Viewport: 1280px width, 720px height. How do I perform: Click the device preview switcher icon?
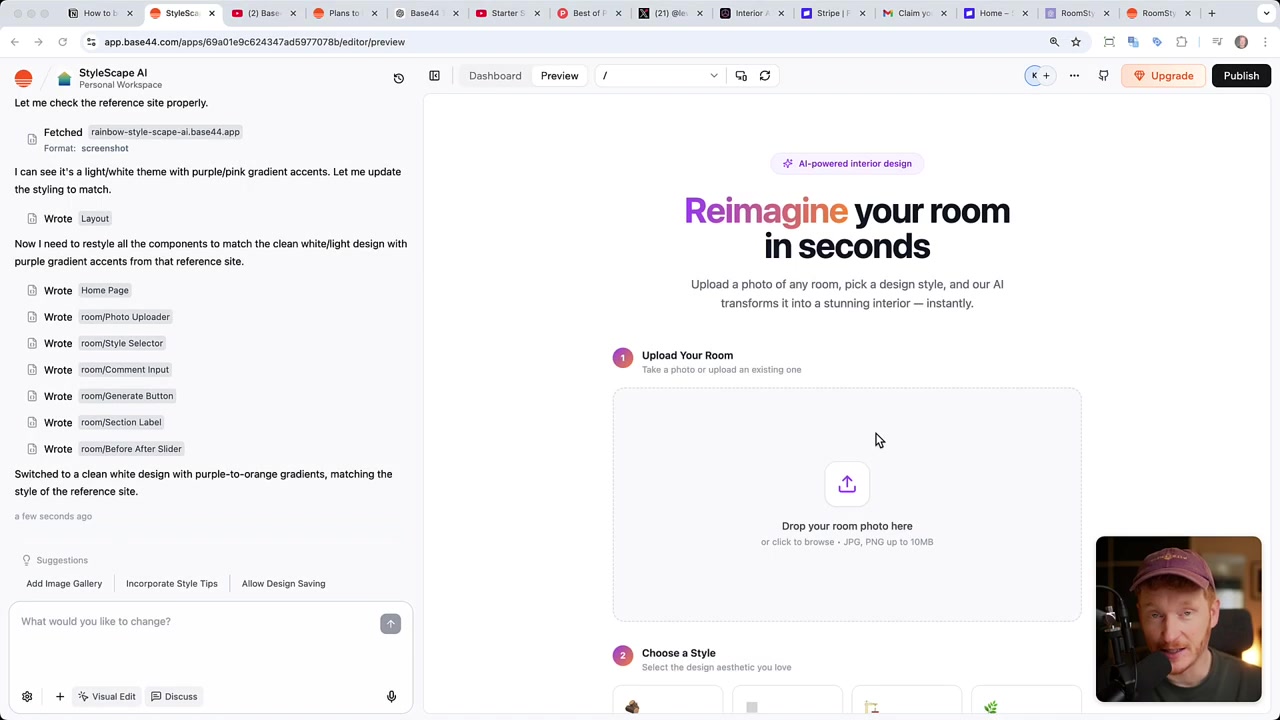point(741,76)
